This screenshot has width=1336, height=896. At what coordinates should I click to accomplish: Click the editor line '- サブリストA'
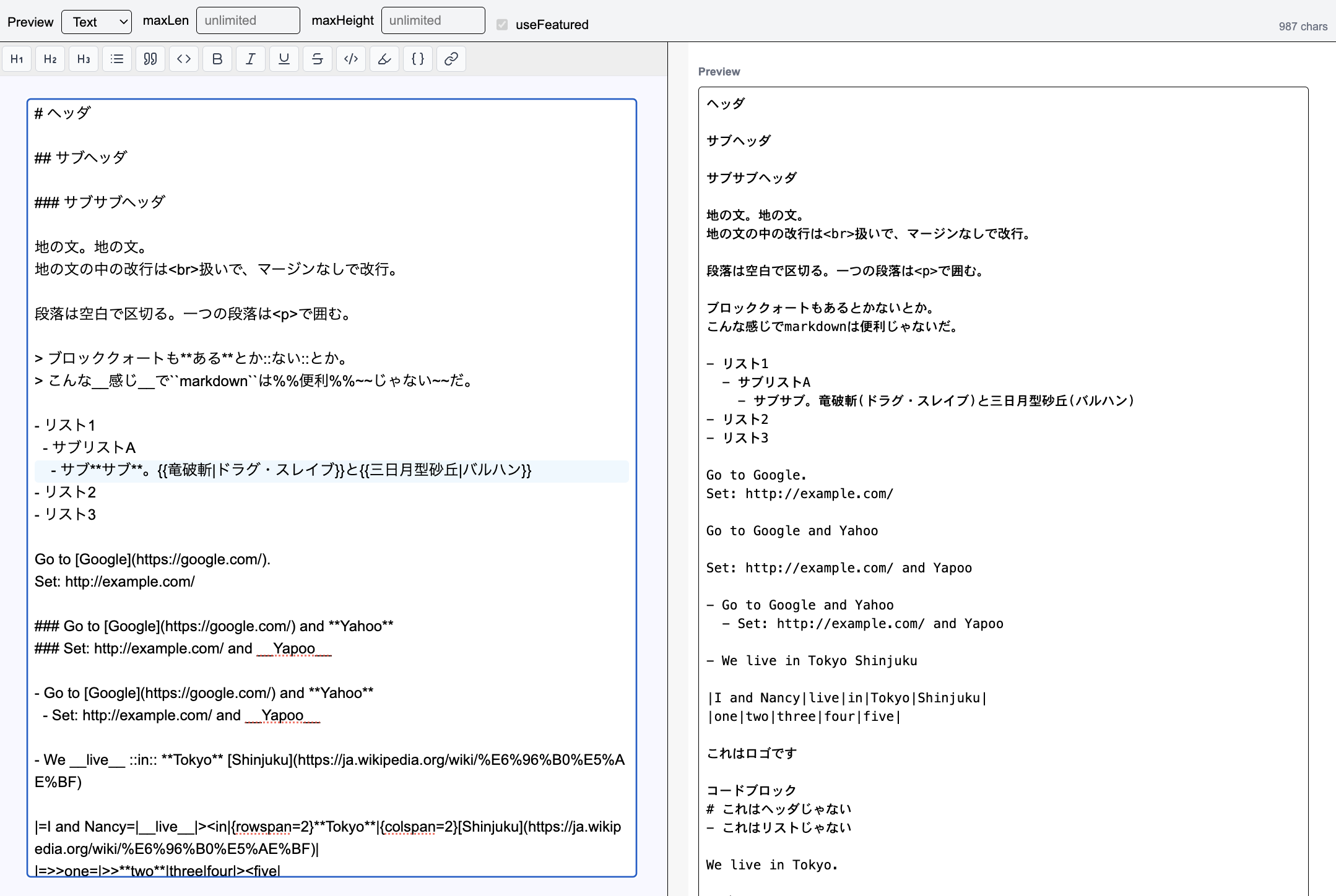point(89,448)
